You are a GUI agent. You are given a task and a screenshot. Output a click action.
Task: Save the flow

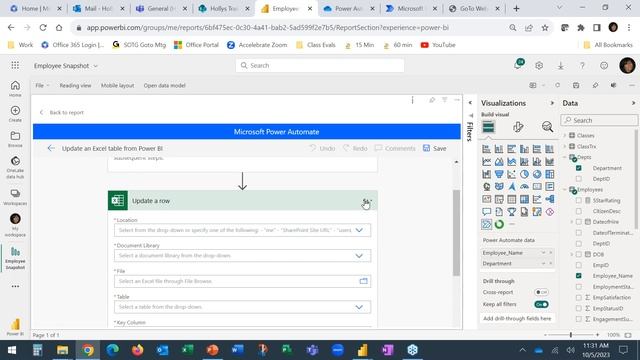coord(435,148)
